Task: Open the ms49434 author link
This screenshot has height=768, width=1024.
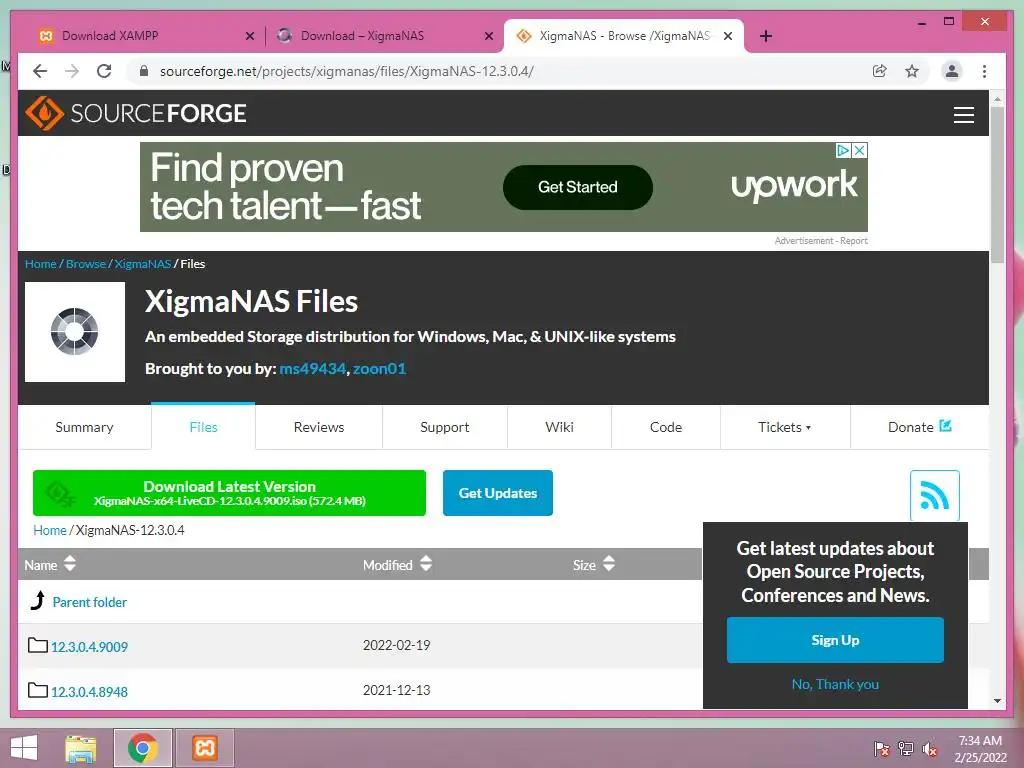Action: (312, 368)
